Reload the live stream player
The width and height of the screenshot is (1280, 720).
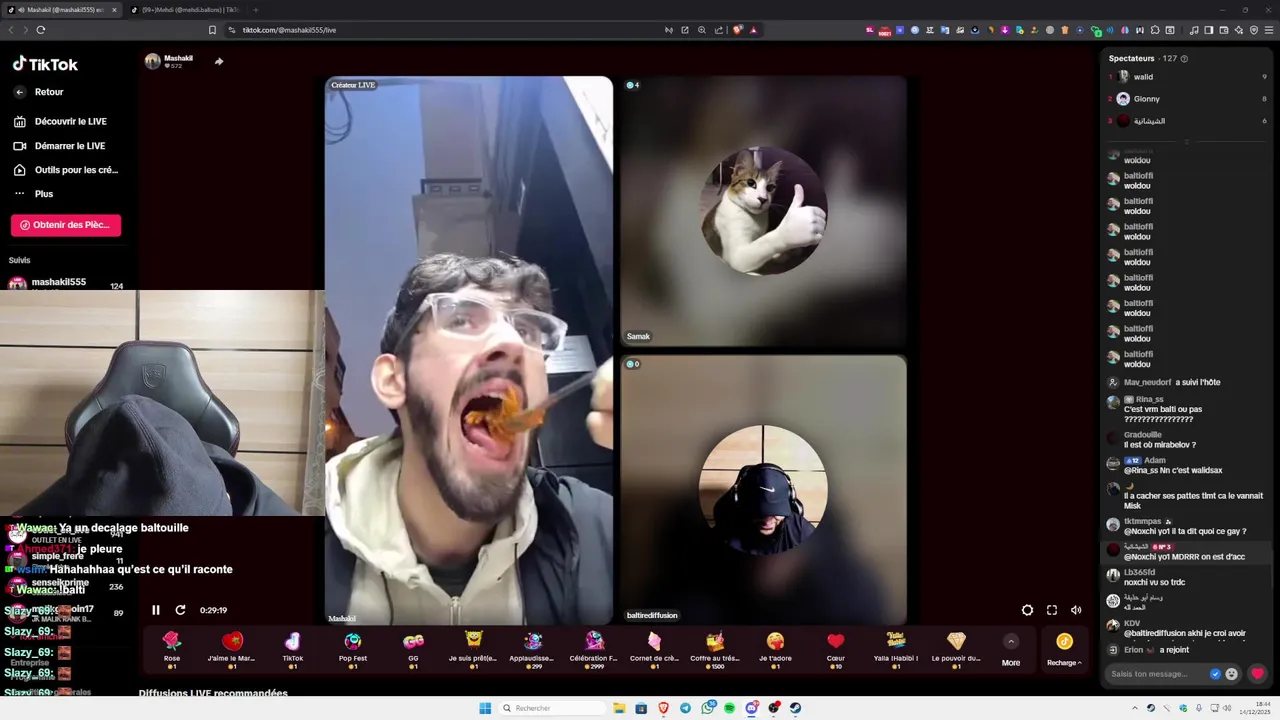tap(181, 610)
